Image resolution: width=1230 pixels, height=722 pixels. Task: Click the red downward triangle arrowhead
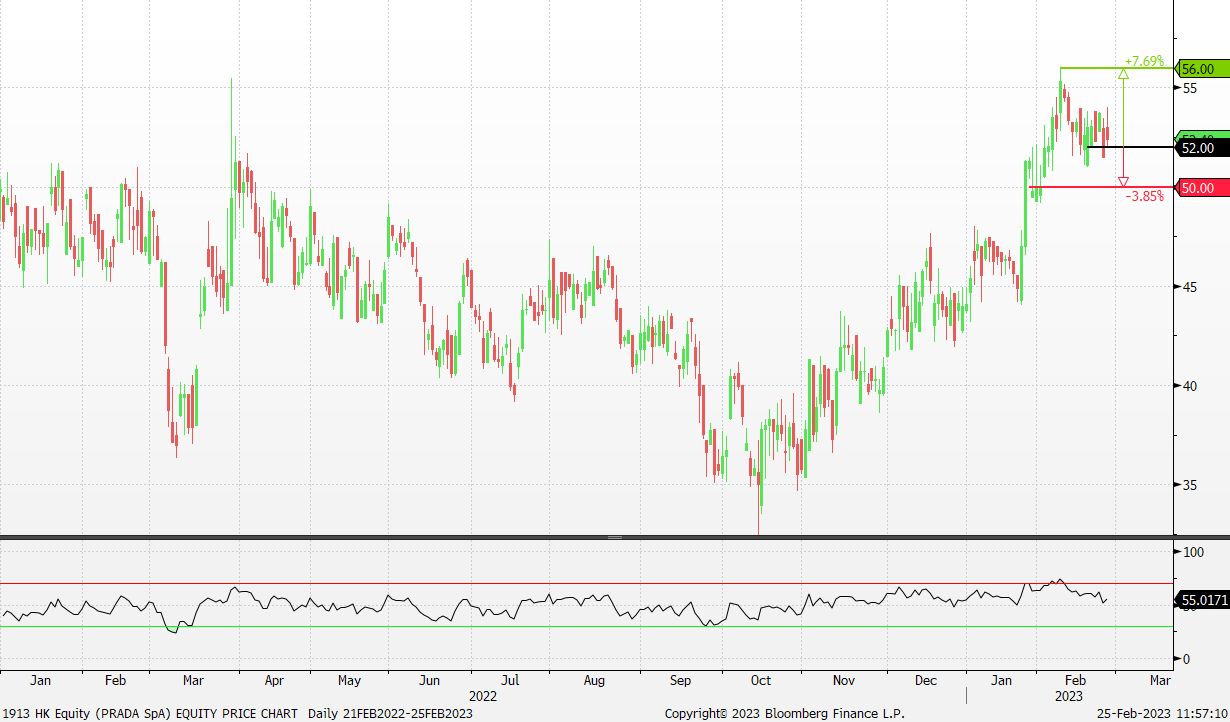tap(1124, 181)
